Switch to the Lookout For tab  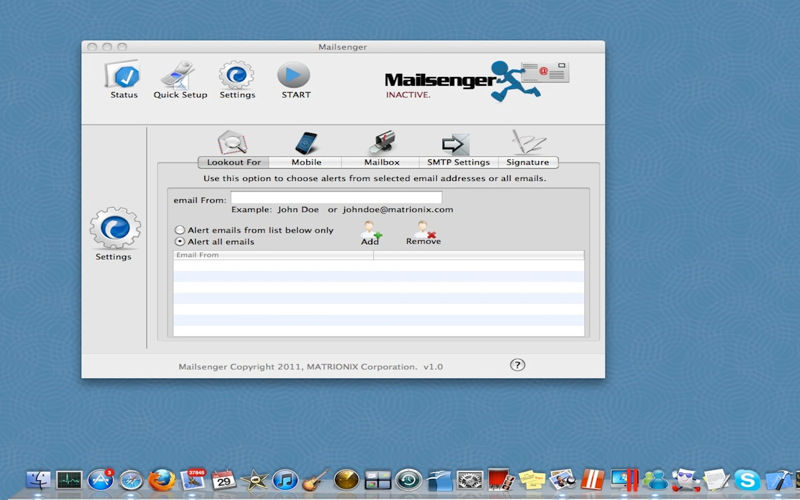[234, 162]
